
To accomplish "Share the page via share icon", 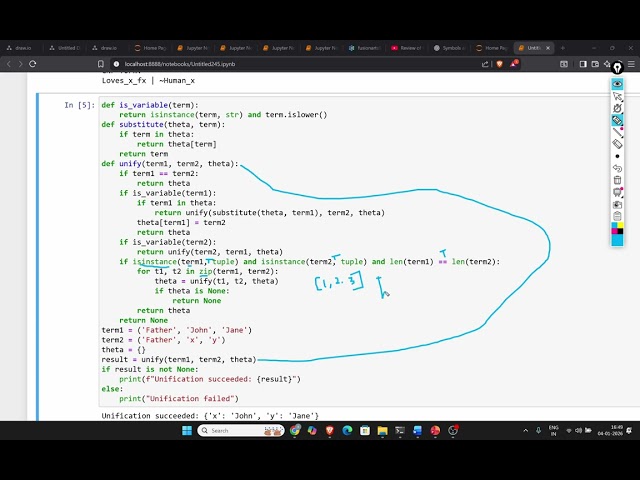I will (x=485, y=64).
